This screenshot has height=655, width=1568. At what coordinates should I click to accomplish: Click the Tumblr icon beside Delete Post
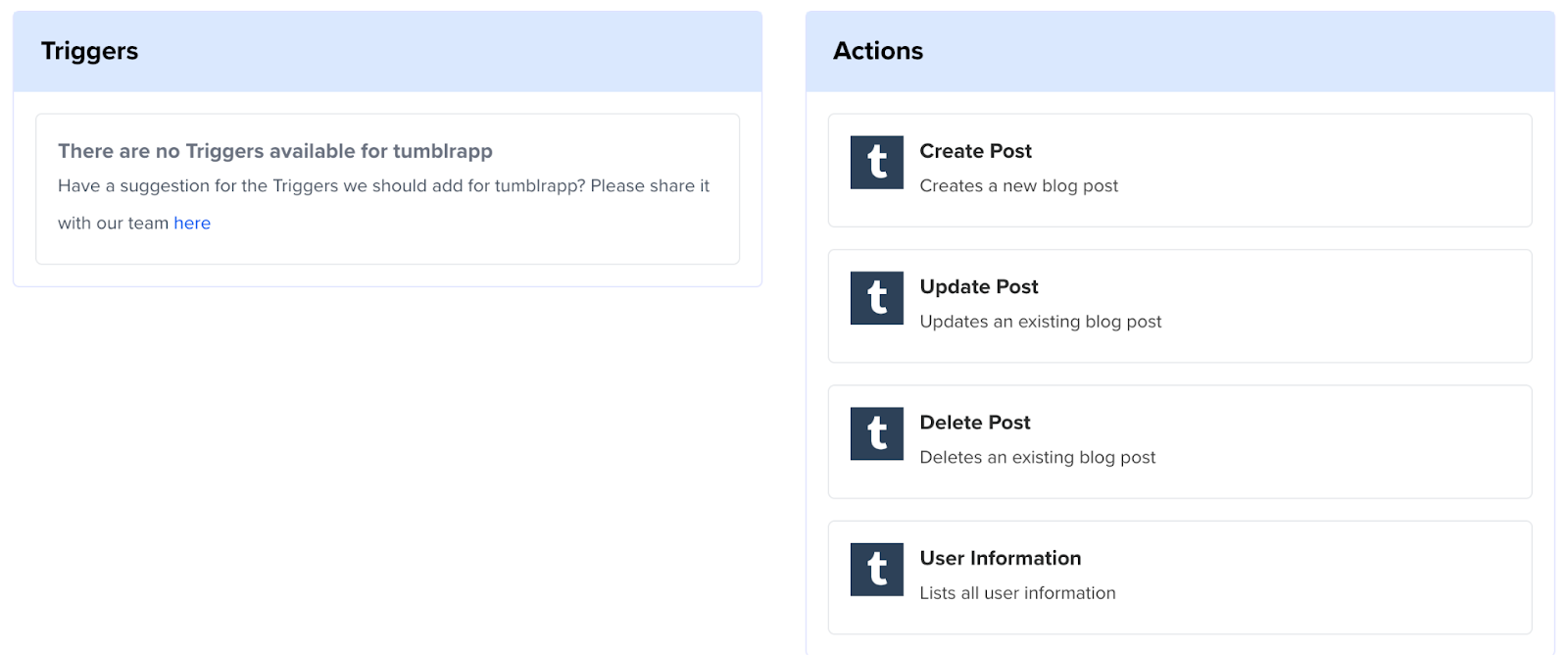coord(876,433)
